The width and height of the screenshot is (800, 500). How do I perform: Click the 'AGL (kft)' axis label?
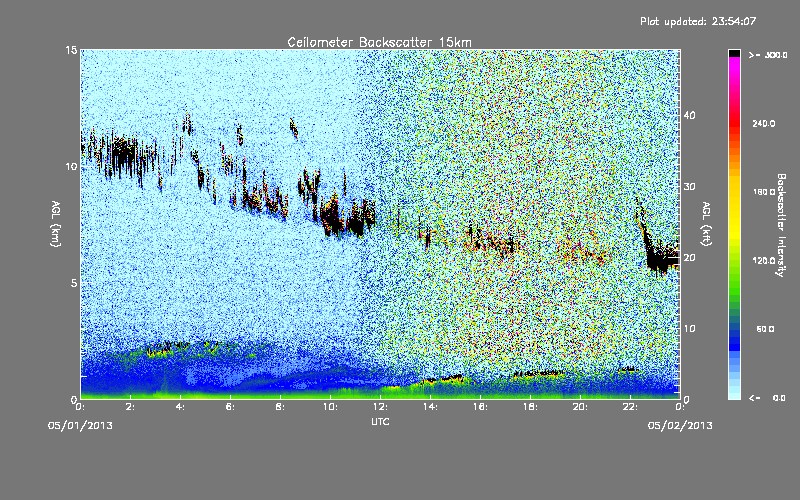(x=707, y=224)
